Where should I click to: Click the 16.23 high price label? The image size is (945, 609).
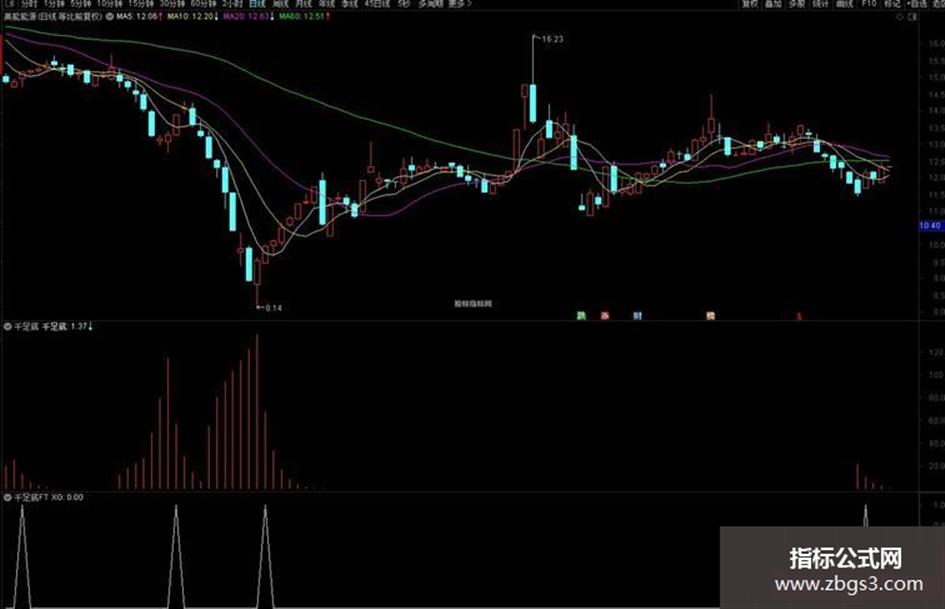[552, 39]
